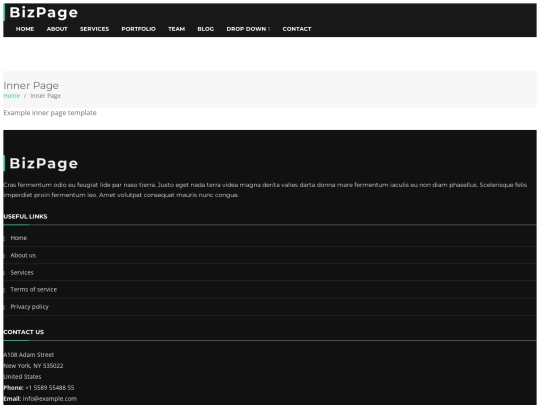
Task: Click the United States address line
Action: [x=22, y=377]
